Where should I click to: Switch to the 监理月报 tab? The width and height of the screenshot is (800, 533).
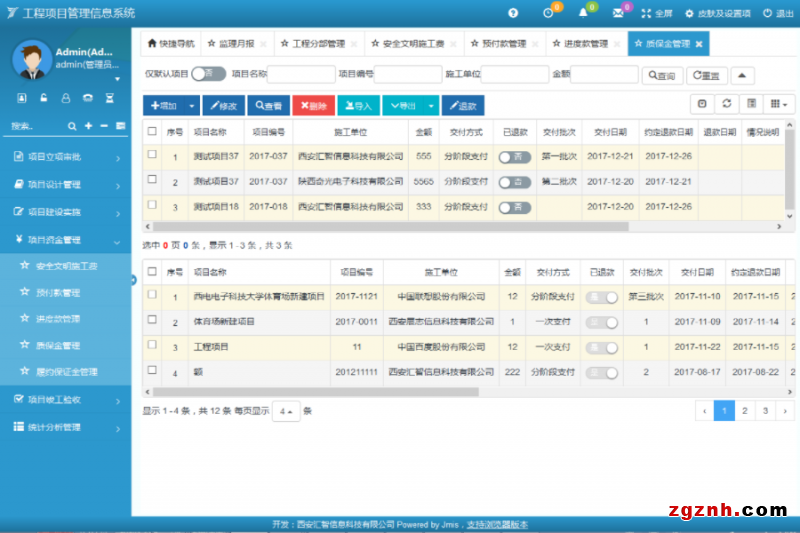pyautogui.click(x=231, y=44)
